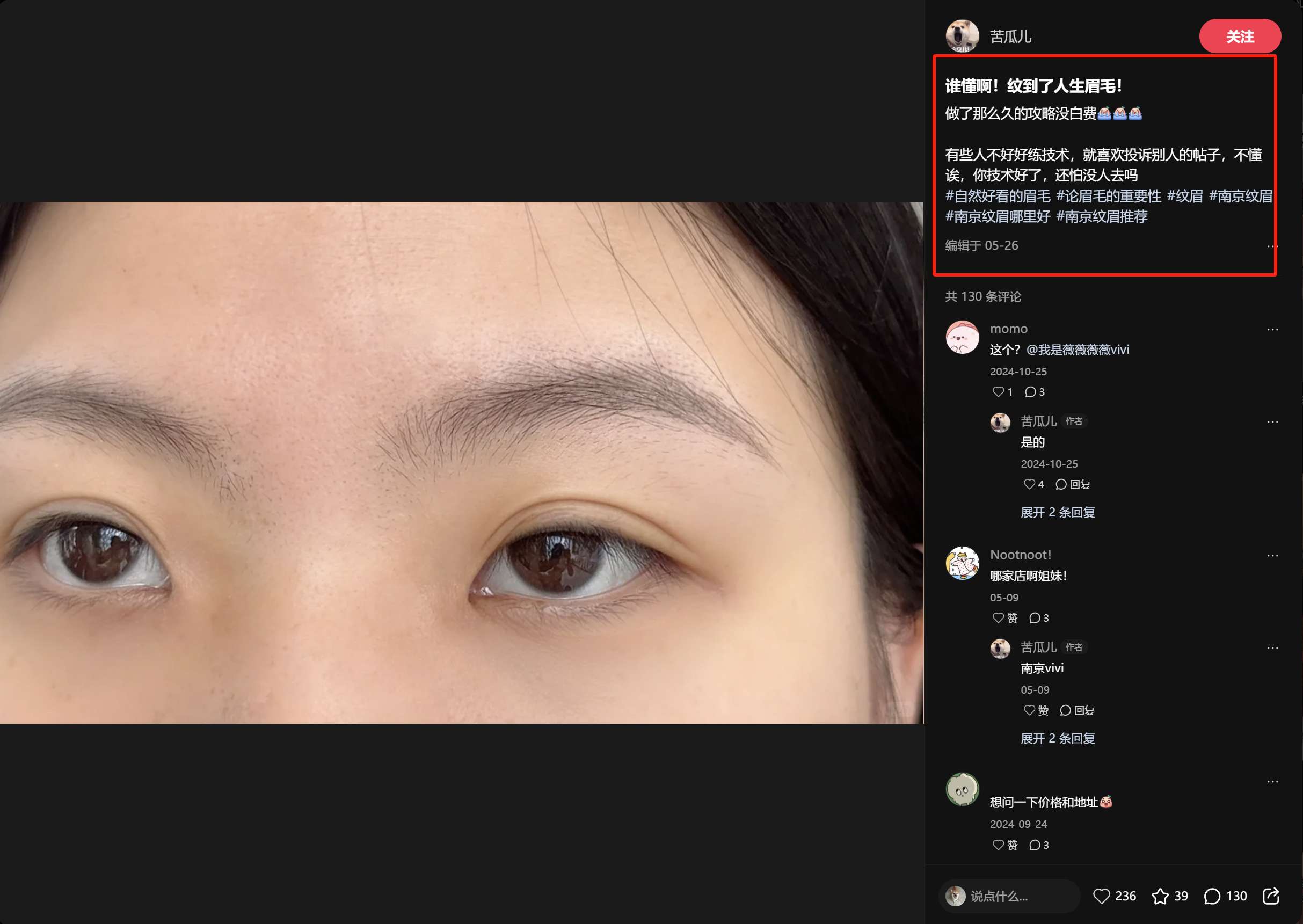Like the Nootnoot! comment '哪家店啊姐妹!'
The width and height of the screenshot is (1303, 924).
pos(998,618)
